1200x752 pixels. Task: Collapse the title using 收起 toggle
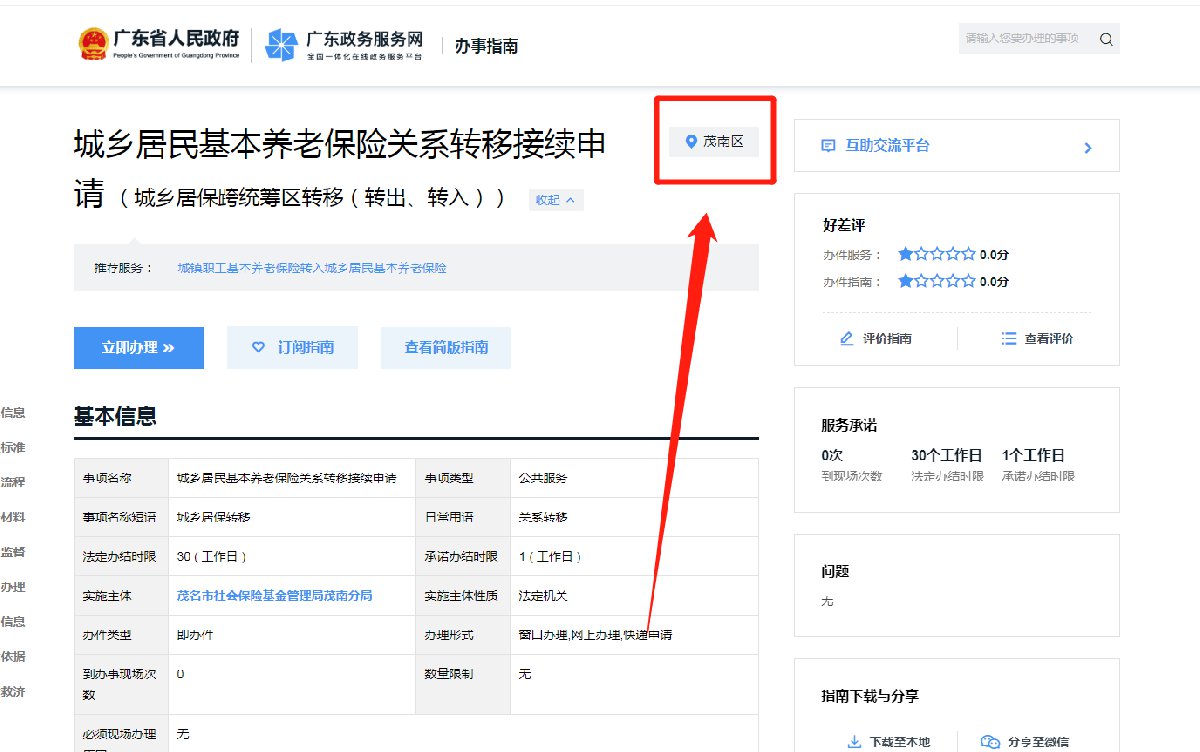555,200
